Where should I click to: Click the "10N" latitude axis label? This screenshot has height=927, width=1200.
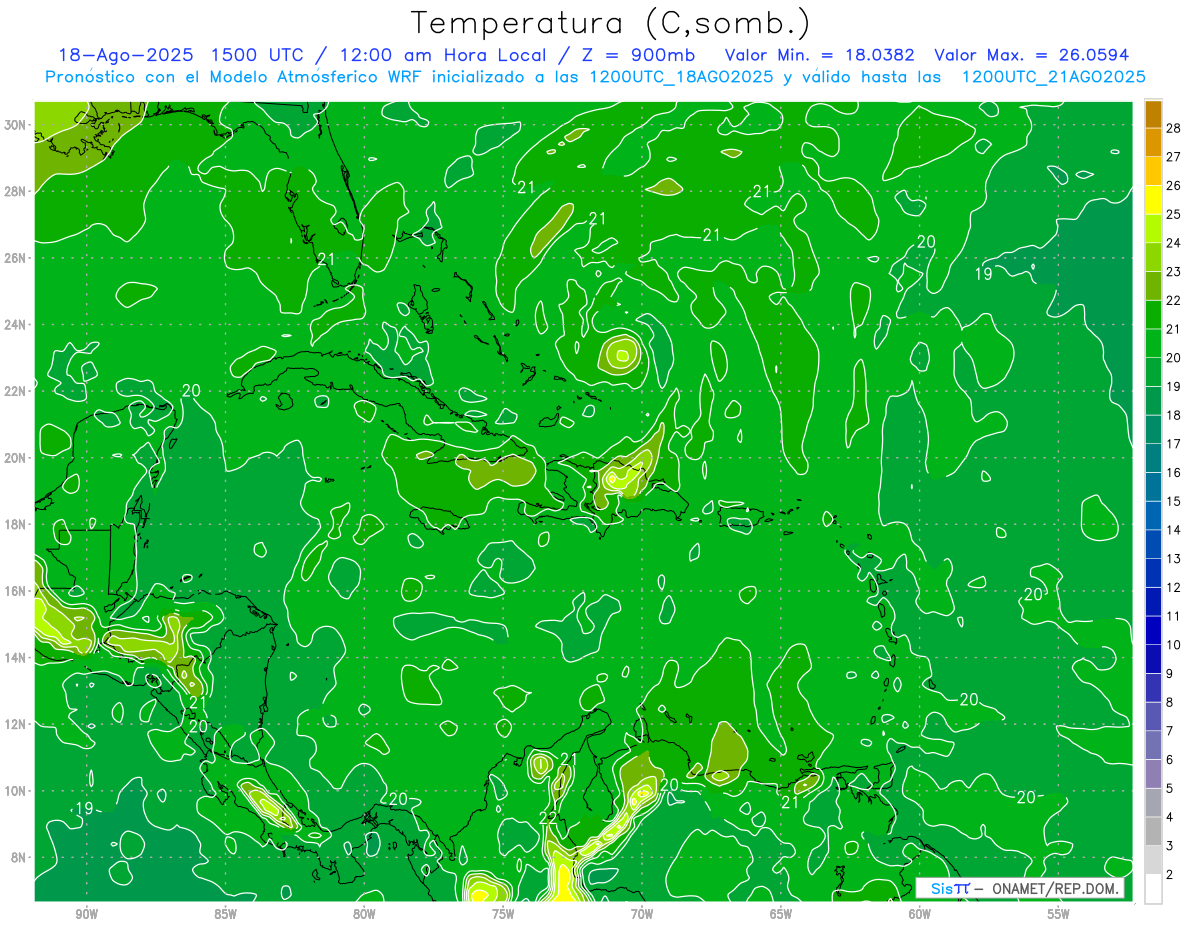15,790
